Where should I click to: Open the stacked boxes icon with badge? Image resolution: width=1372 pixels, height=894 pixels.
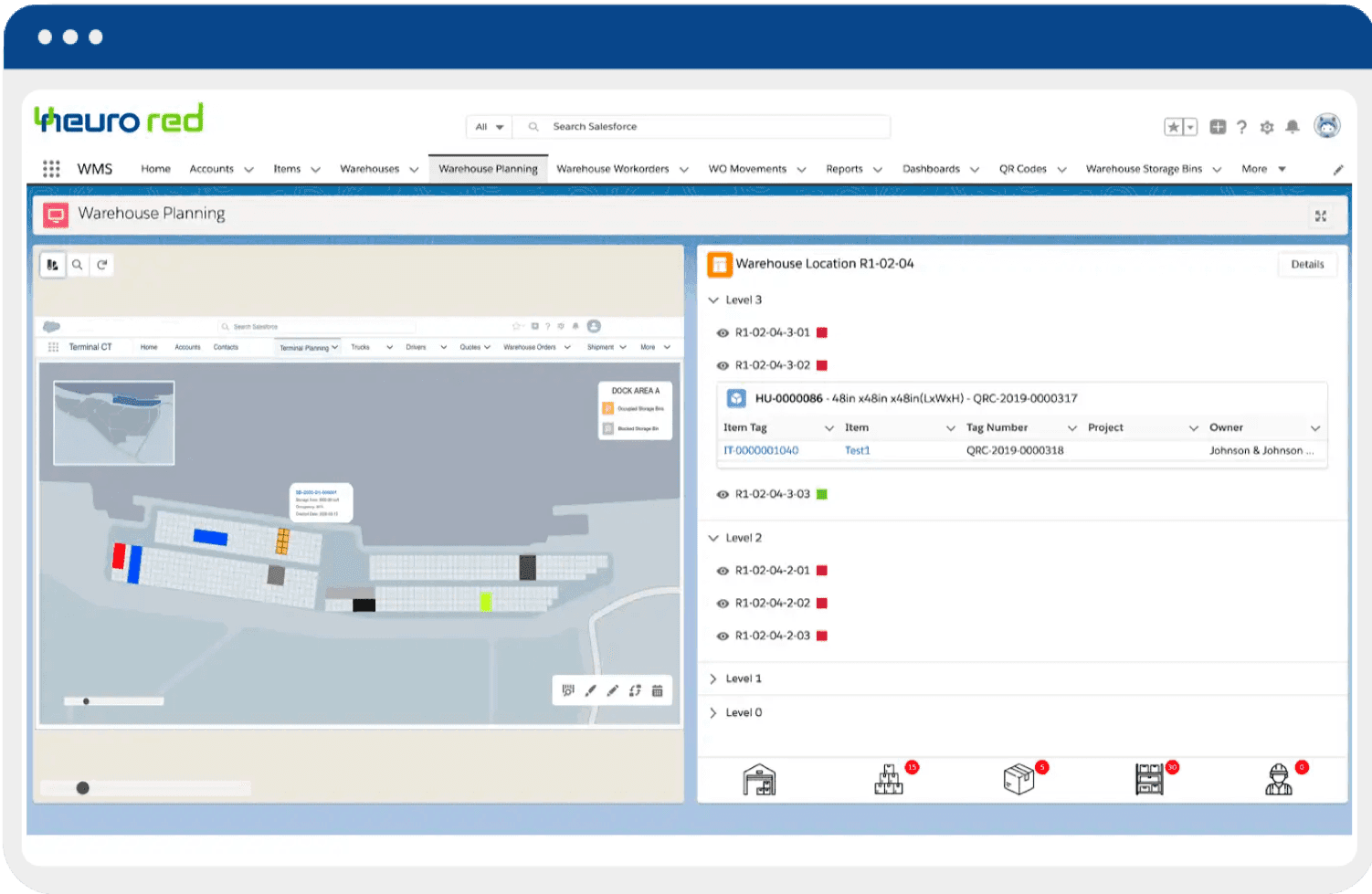point(889,781)
